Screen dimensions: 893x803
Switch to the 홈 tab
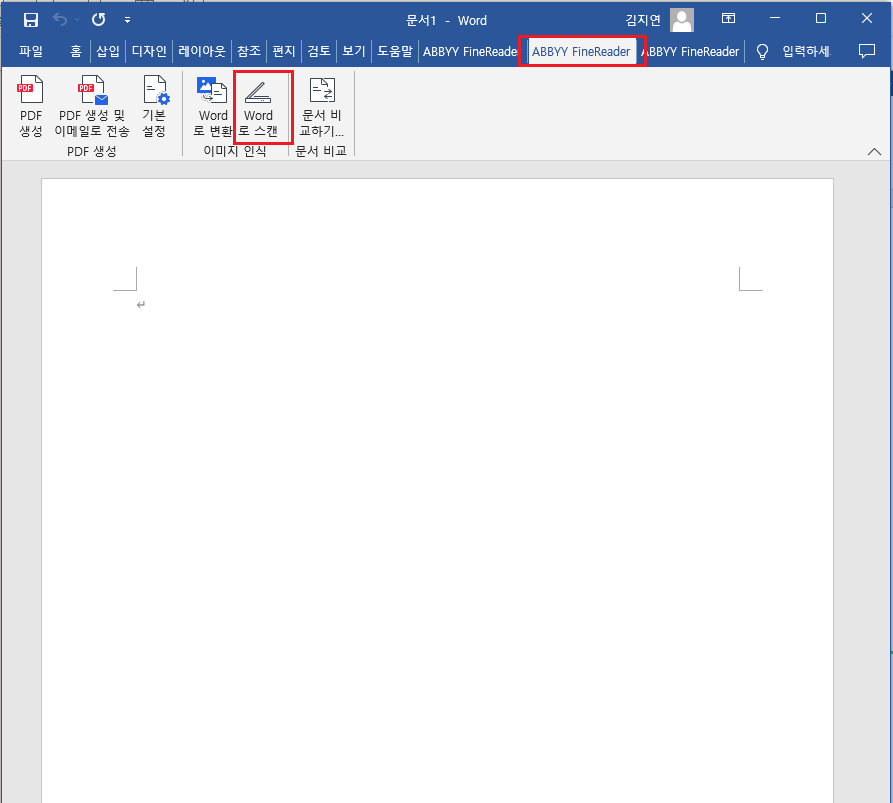76,51
